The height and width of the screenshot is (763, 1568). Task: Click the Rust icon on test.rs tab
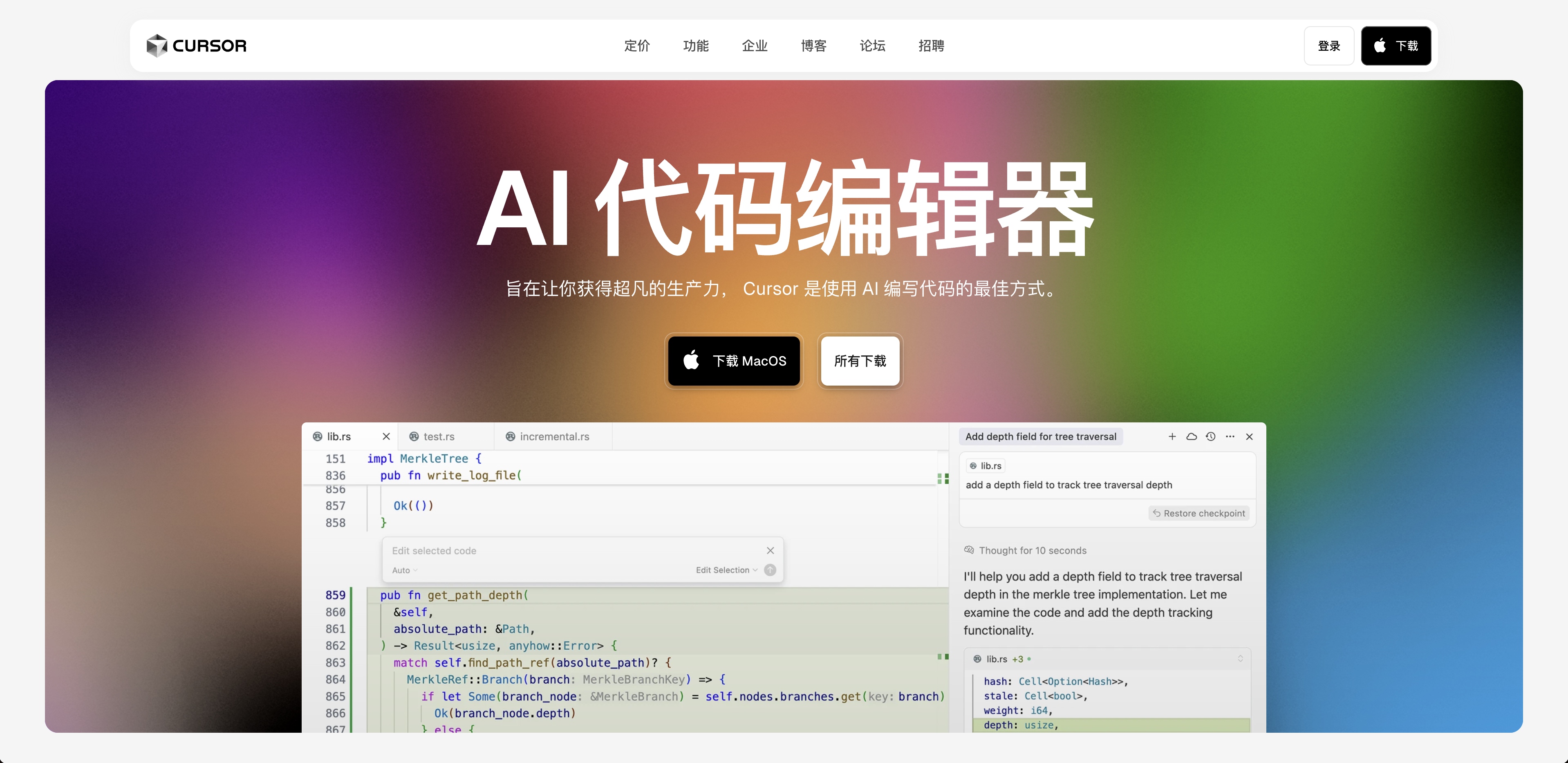pos(414,437)
